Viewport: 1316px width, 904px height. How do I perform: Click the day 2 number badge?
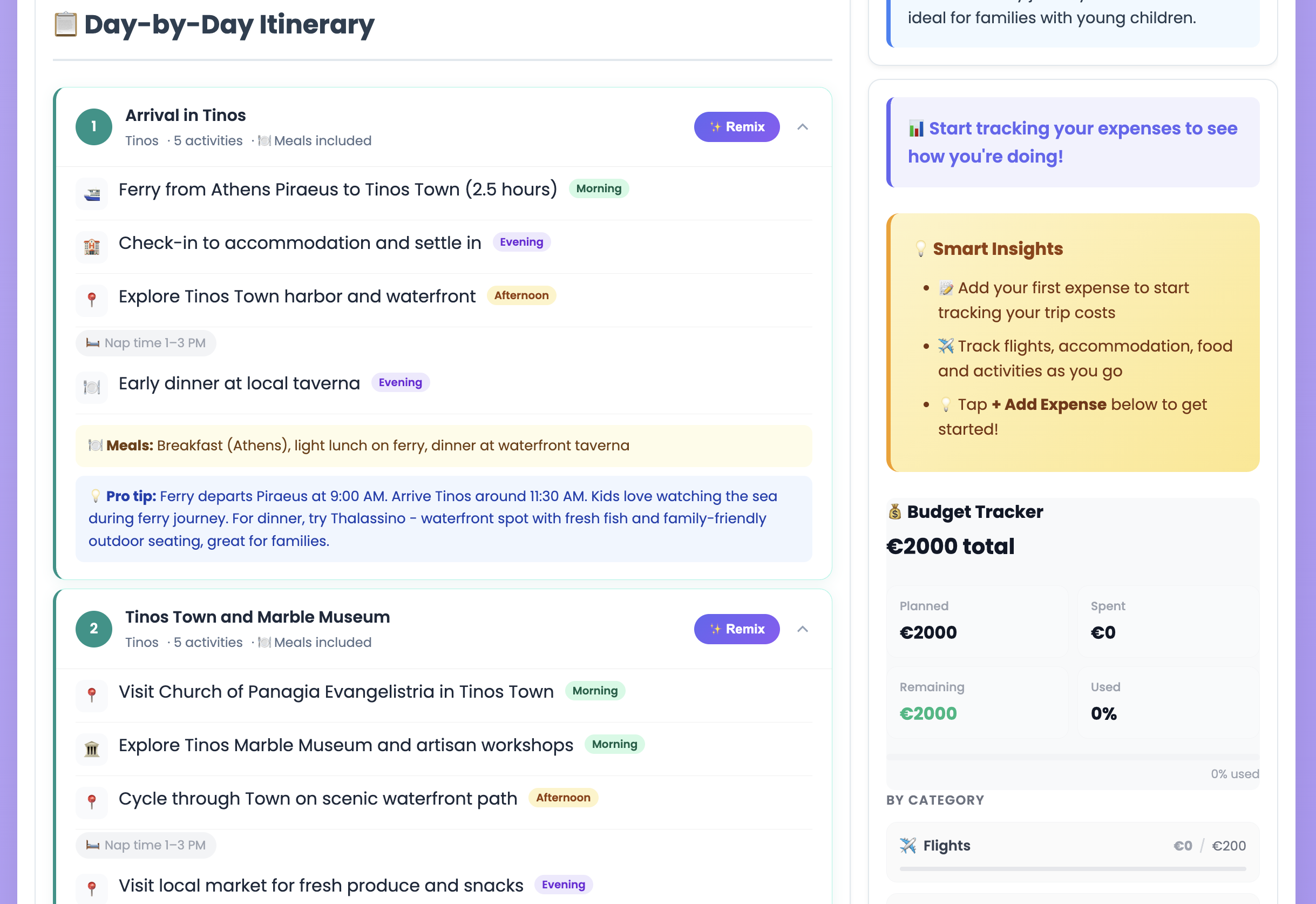tap(94, 629)
